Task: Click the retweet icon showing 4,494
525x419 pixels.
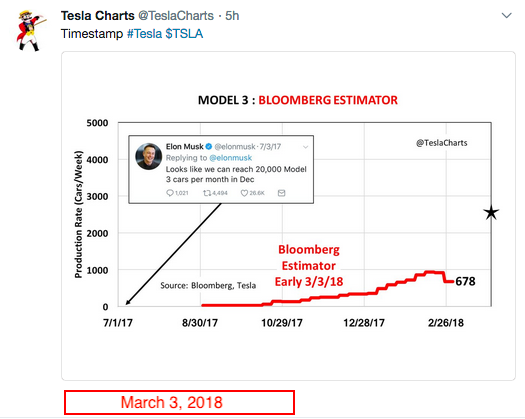Action: [207, 193]
